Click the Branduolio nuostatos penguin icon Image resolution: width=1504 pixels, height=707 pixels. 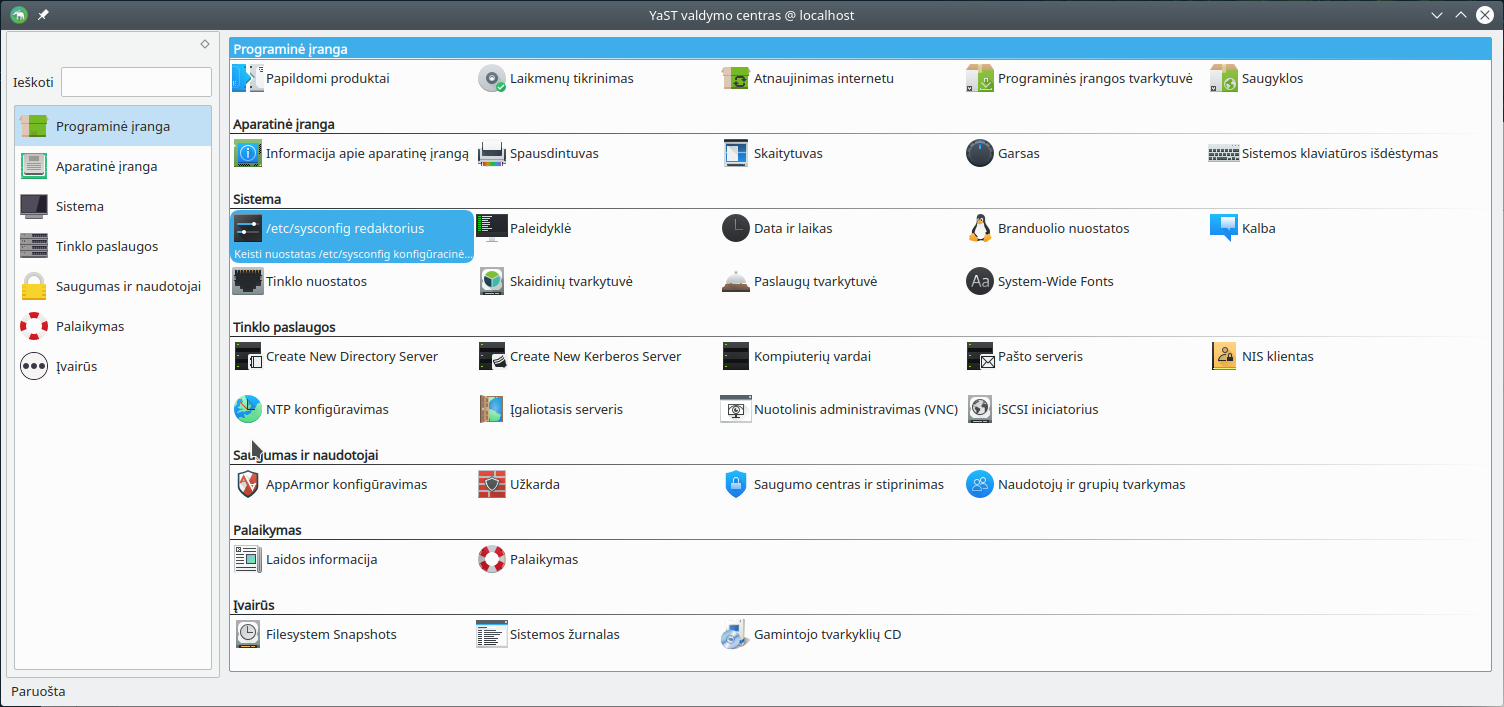click(980, 229)
